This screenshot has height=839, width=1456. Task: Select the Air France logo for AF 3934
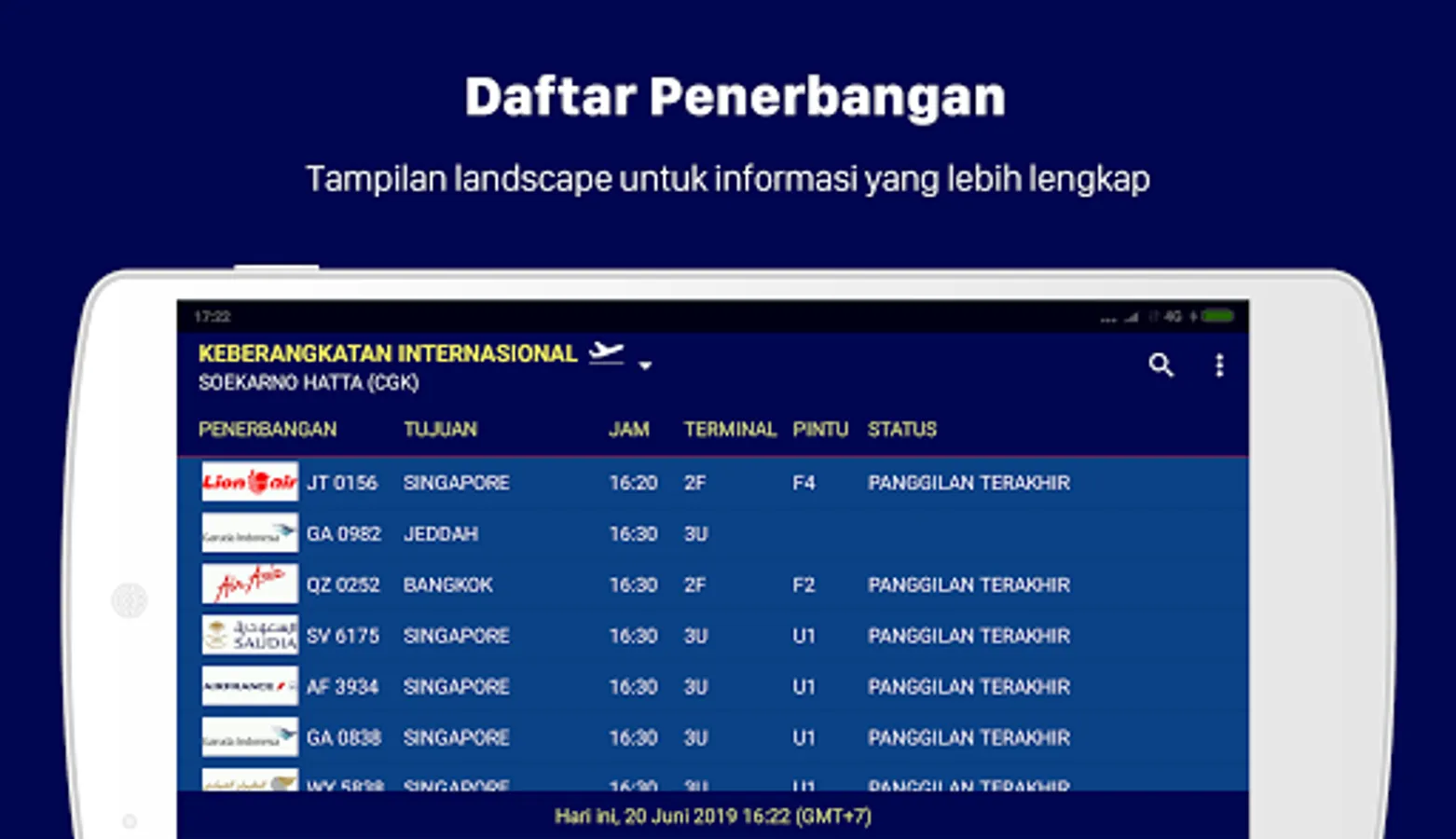click(x=250, y=686)
